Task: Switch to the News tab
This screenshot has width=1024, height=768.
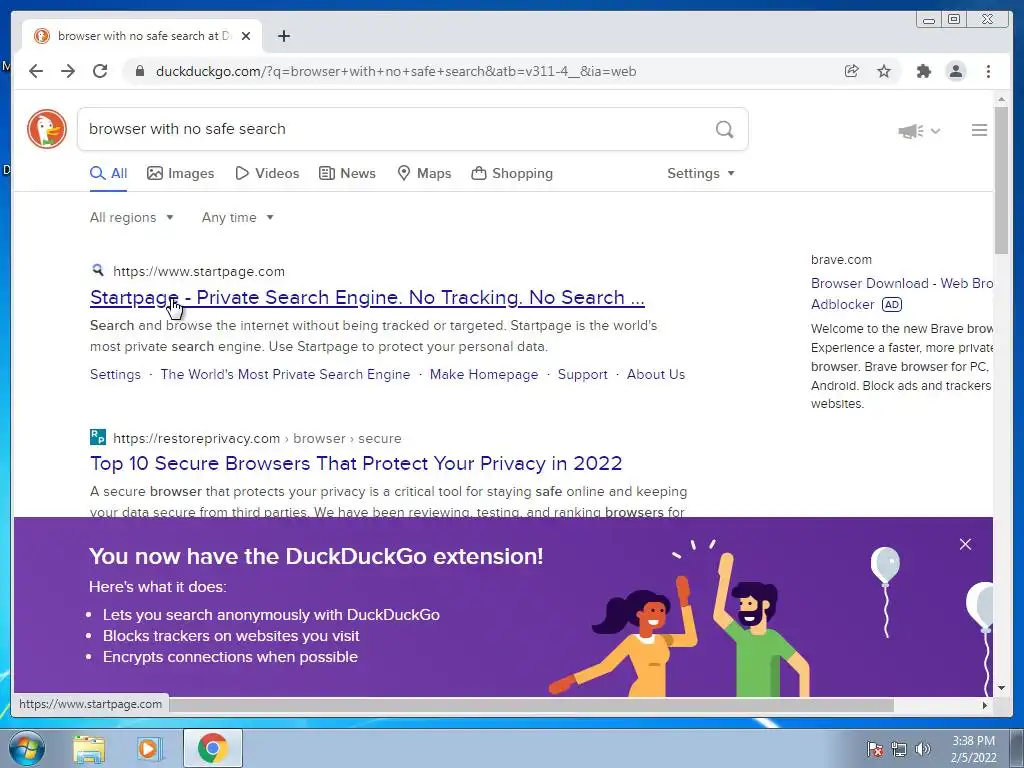Action: coord(347,174)
